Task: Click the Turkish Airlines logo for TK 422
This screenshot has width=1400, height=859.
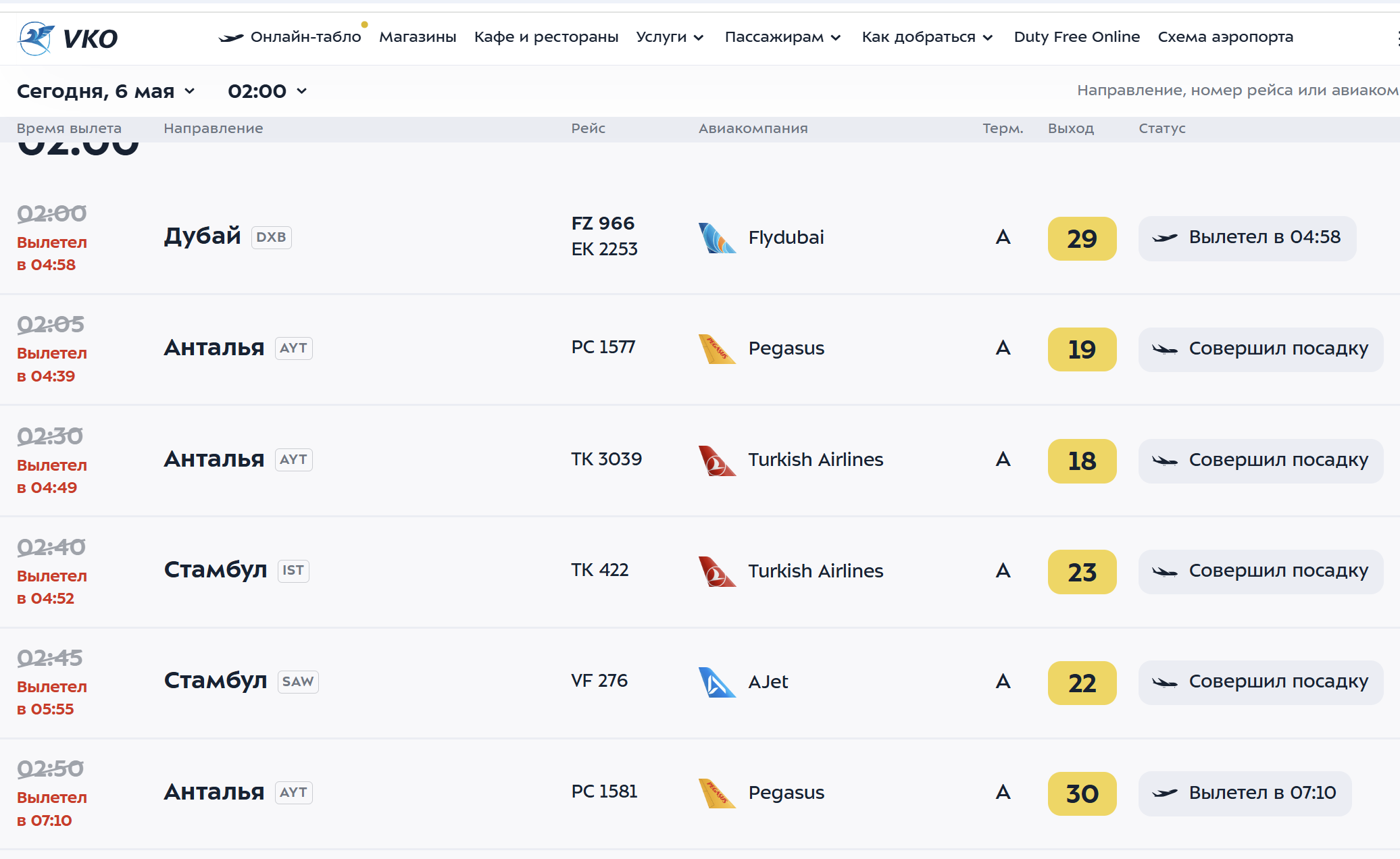Action: pos(716,571)
